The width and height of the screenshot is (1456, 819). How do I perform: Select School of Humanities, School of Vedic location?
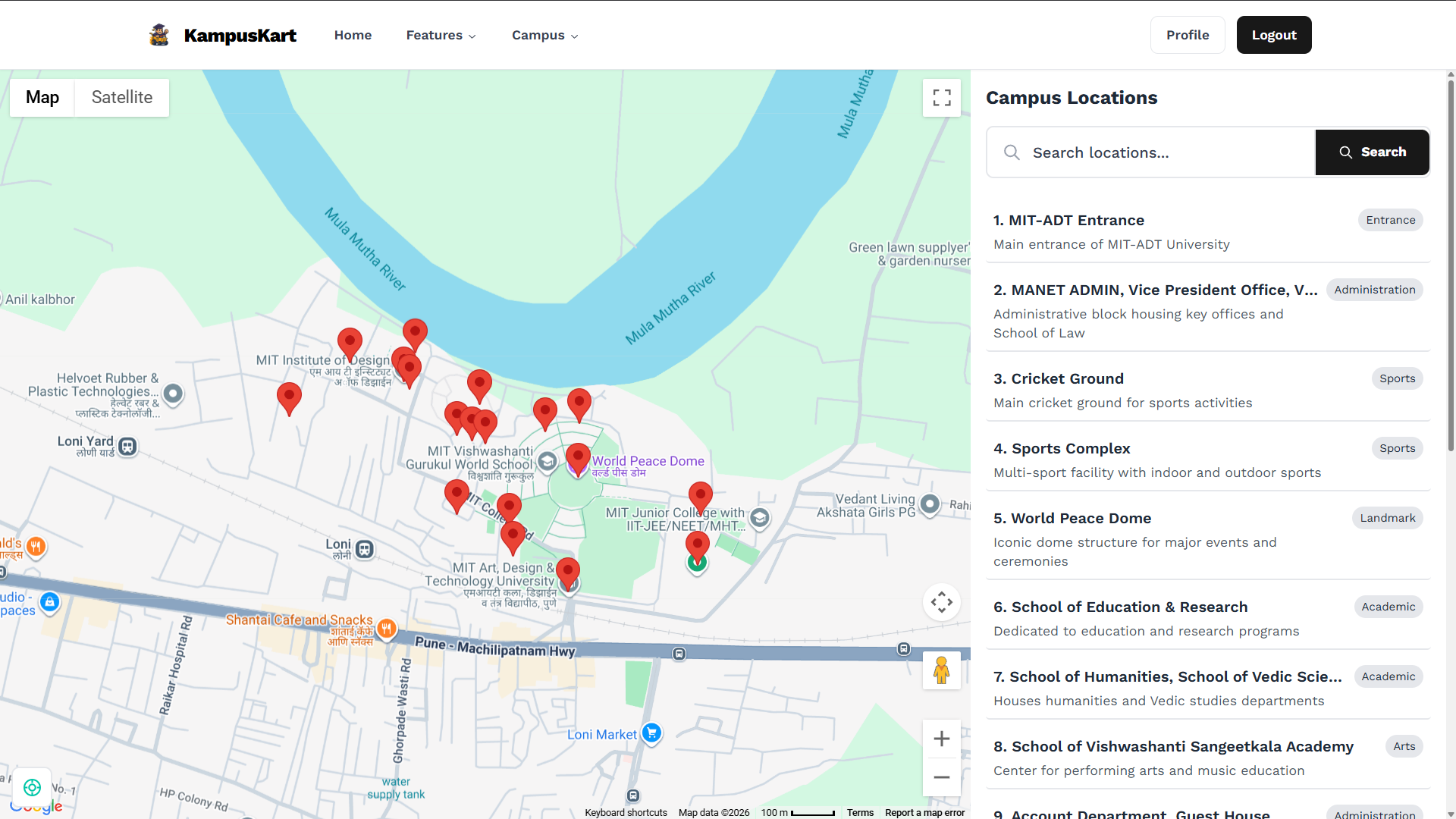pos(1208,688)
